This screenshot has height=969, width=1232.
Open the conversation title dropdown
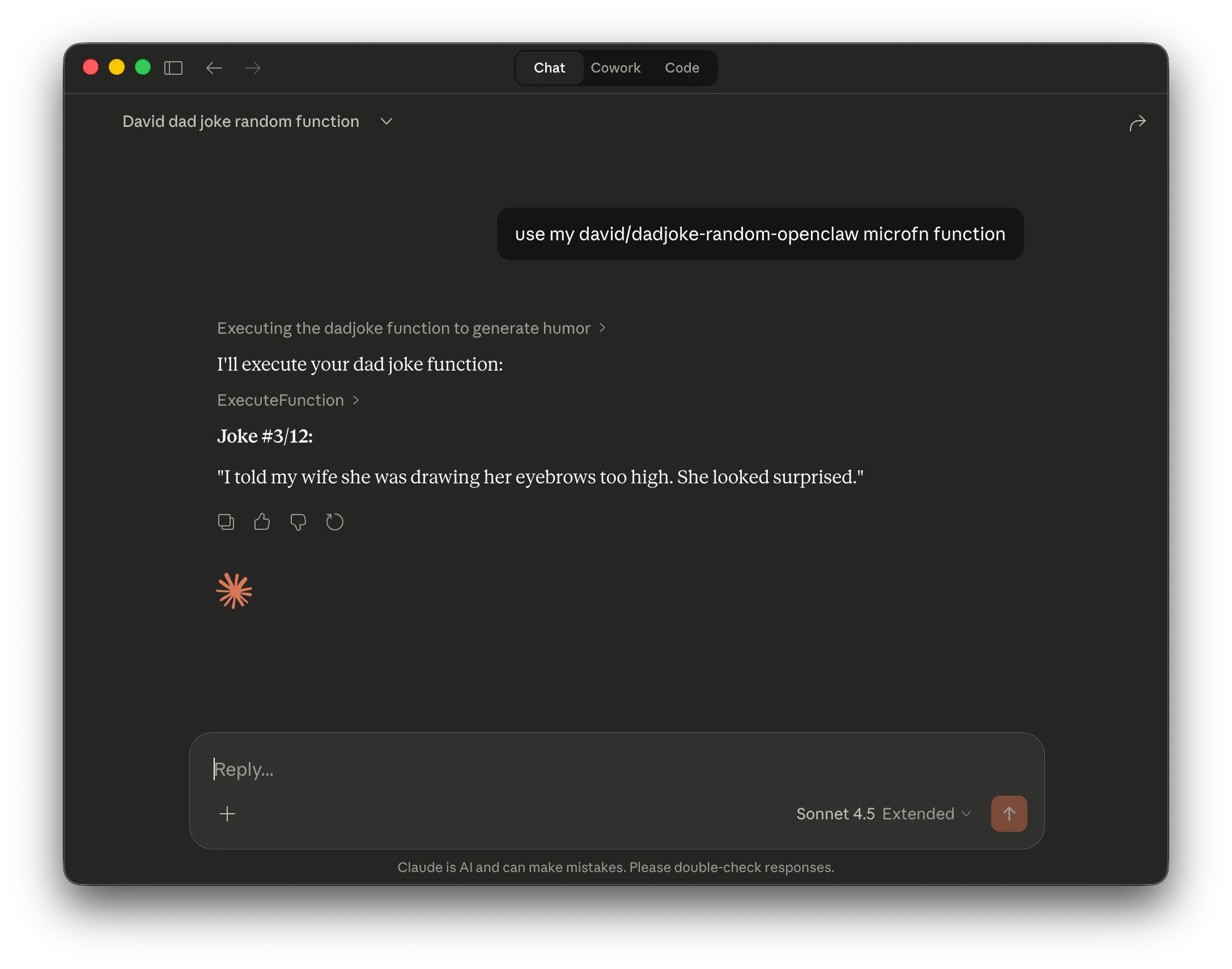click(386, 121)
